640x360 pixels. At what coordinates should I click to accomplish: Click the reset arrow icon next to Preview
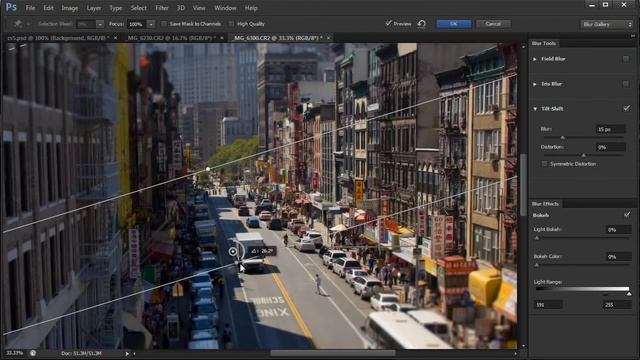coord(422,24)
